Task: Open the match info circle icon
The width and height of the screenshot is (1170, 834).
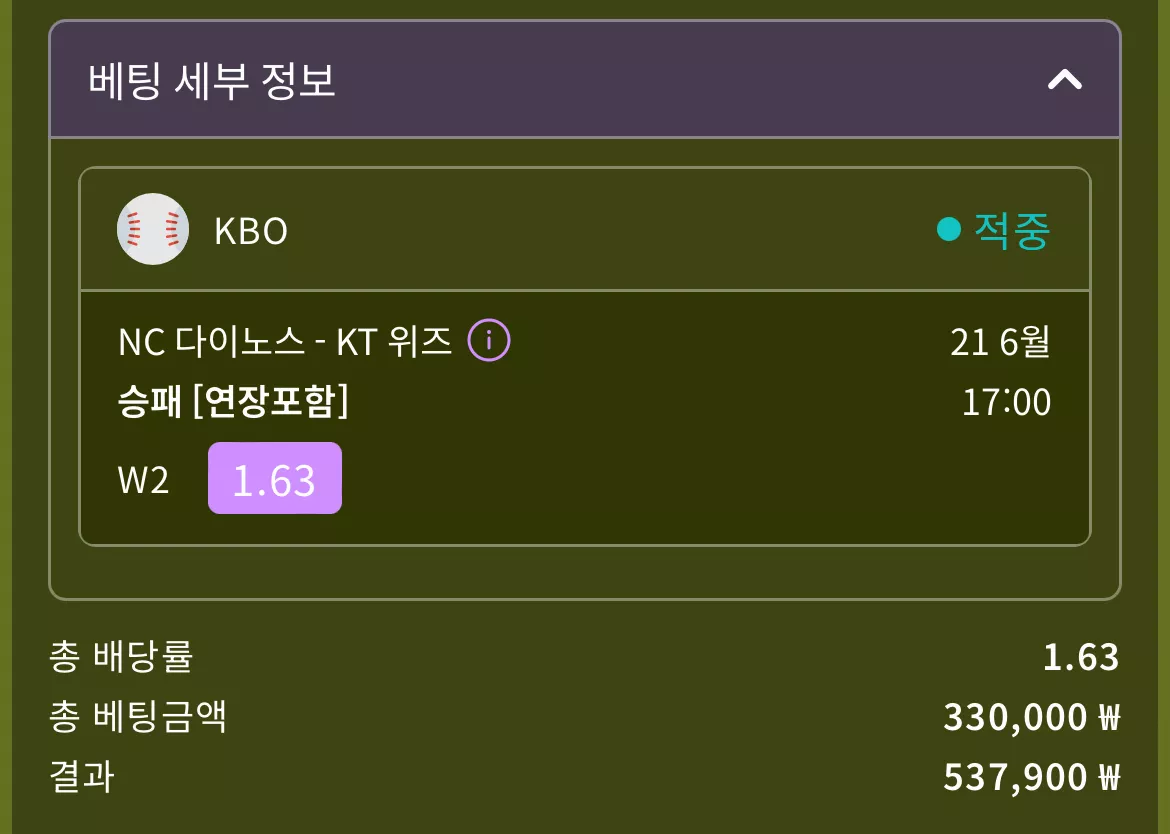Action: [489, 341]
